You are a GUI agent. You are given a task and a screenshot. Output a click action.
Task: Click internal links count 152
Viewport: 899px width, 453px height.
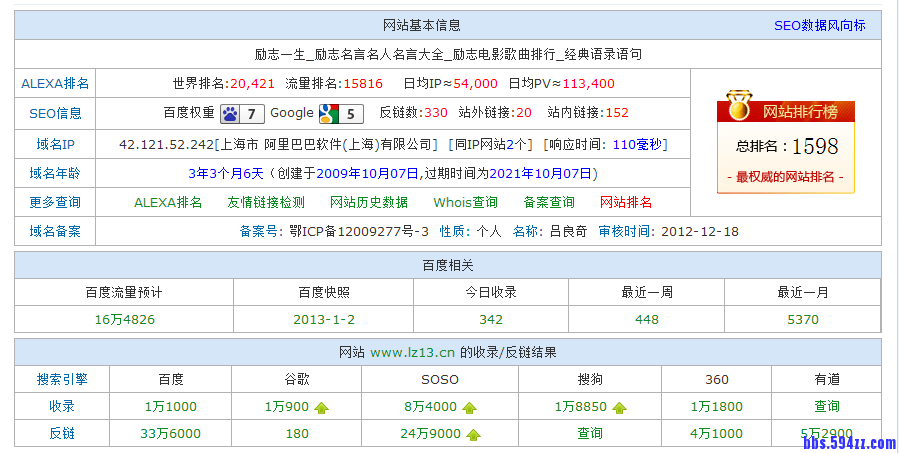click(617, 112)
